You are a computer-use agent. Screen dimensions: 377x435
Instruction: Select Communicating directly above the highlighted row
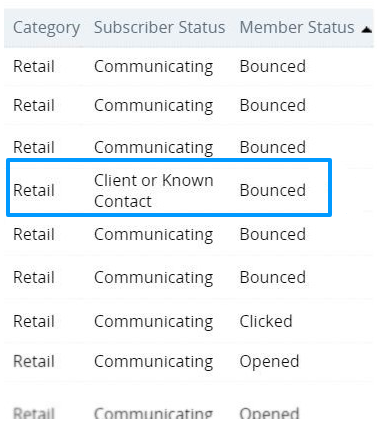(153, 148)
